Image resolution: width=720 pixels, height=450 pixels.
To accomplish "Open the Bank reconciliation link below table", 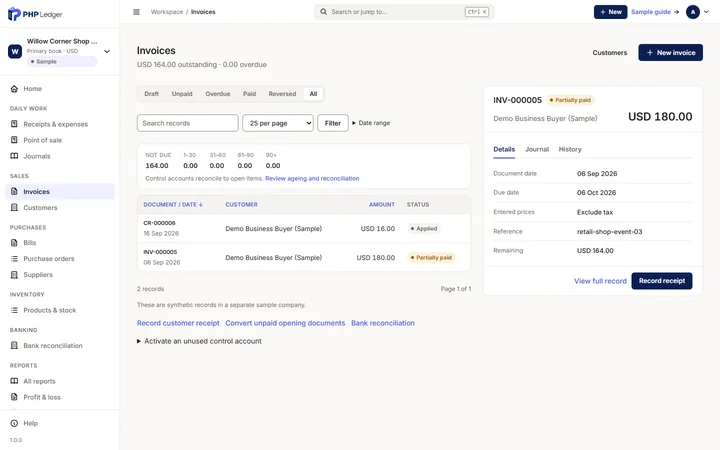I will click(383, 323).
